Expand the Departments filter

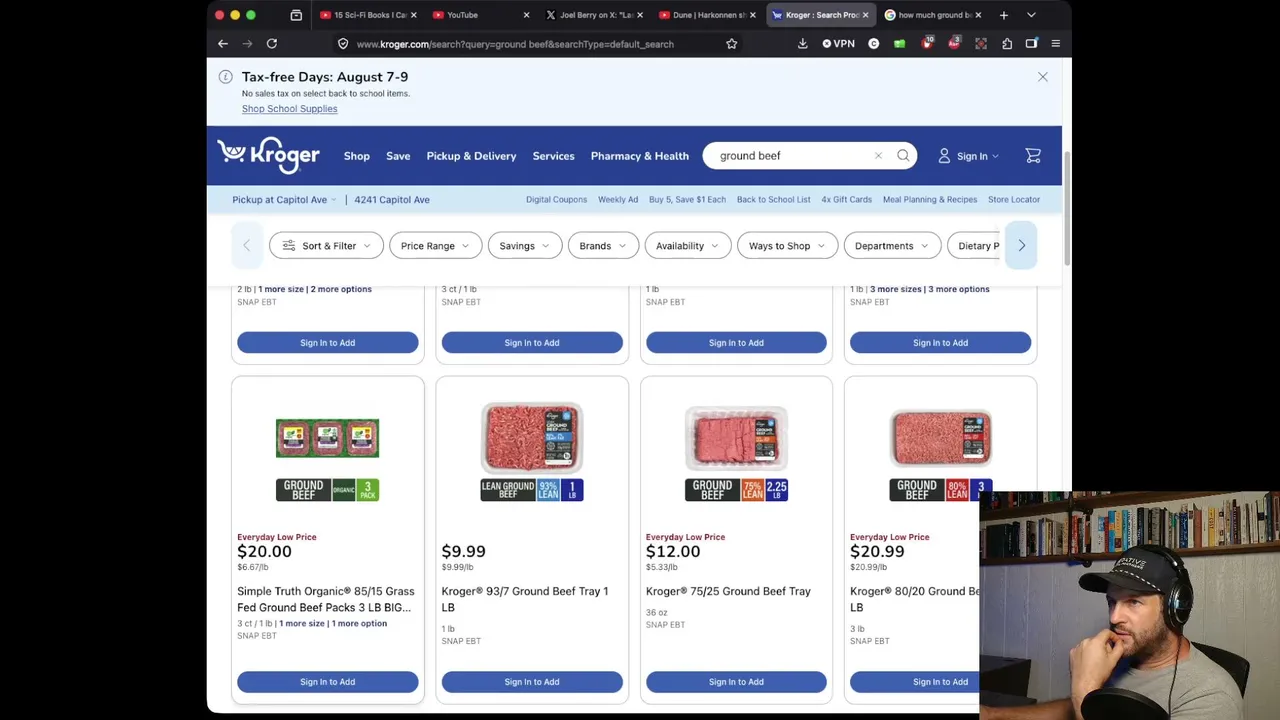(x=891, y=246)
